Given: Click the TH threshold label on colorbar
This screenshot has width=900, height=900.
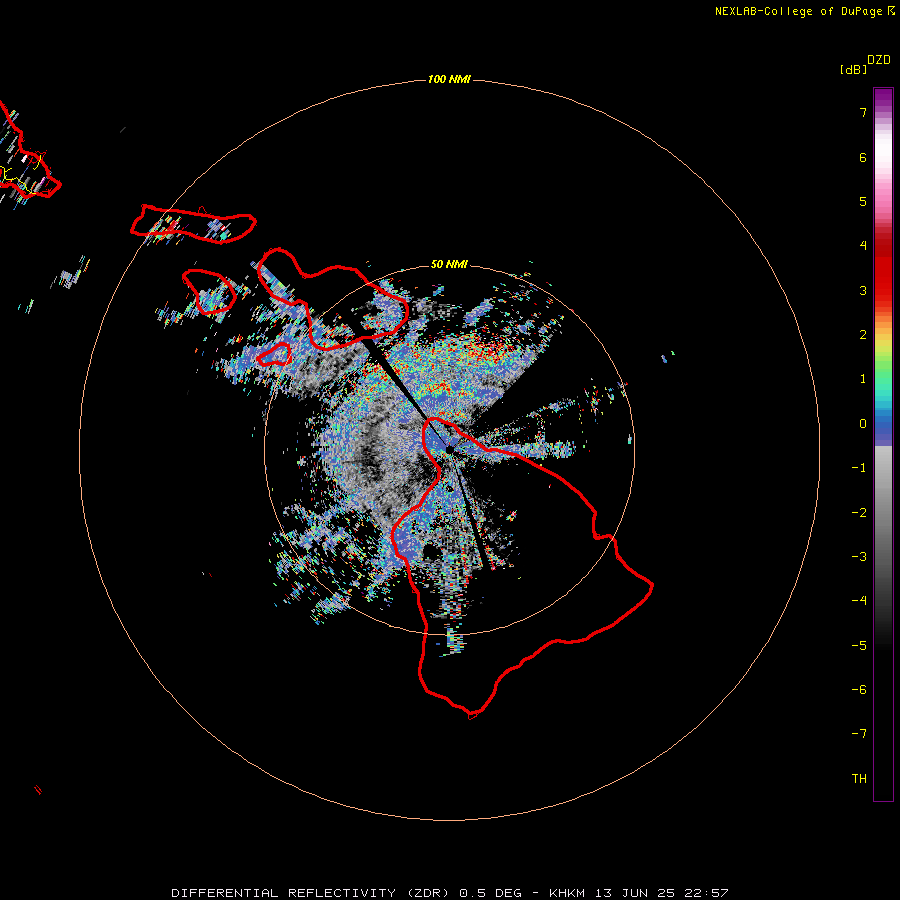Looking at the screenshot, I should point(859,779).
